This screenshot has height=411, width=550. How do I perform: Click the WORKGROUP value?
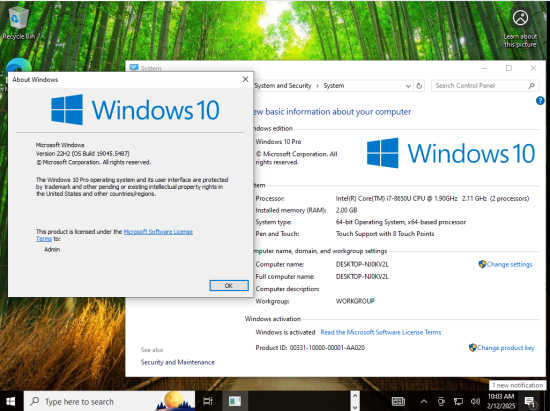[355, 301]
